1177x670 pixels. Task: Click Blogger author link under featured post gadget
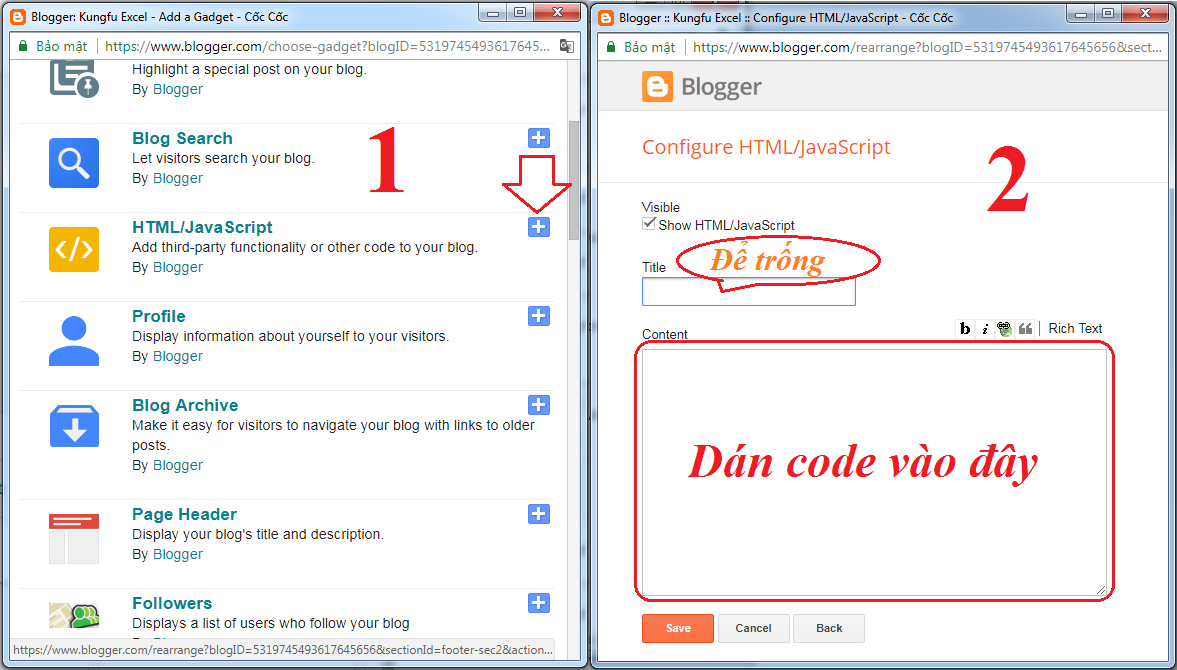[178, 89]
